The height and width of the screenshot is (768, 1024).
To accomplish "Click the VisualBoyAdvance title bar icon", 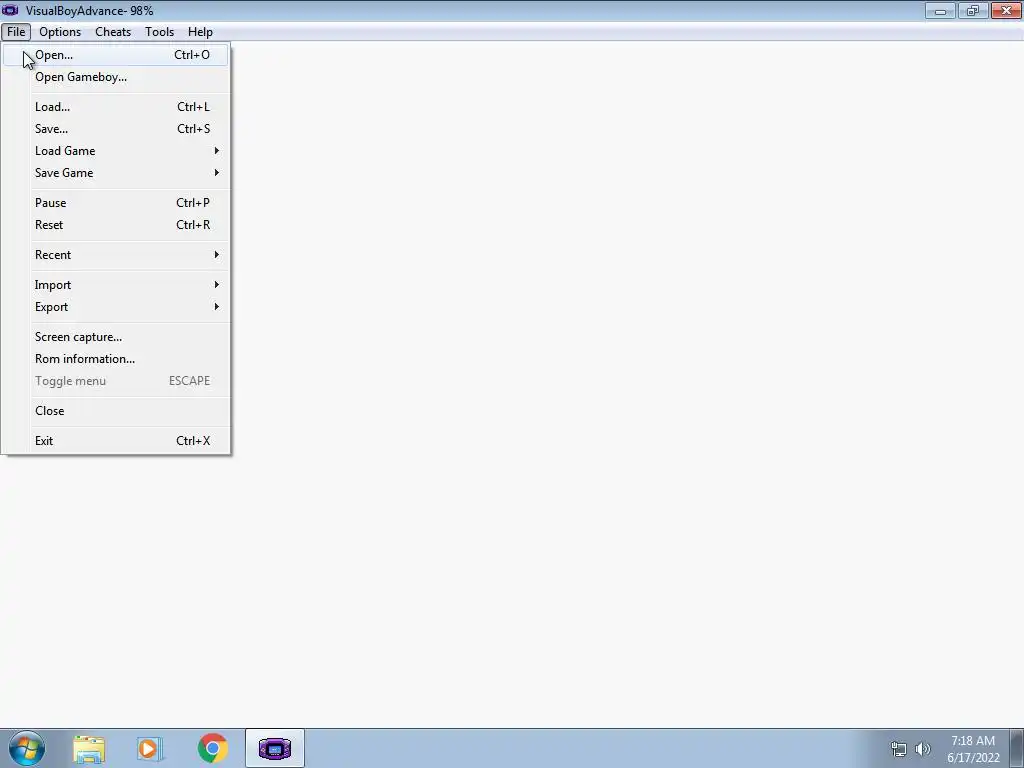I will pos(10,10).
